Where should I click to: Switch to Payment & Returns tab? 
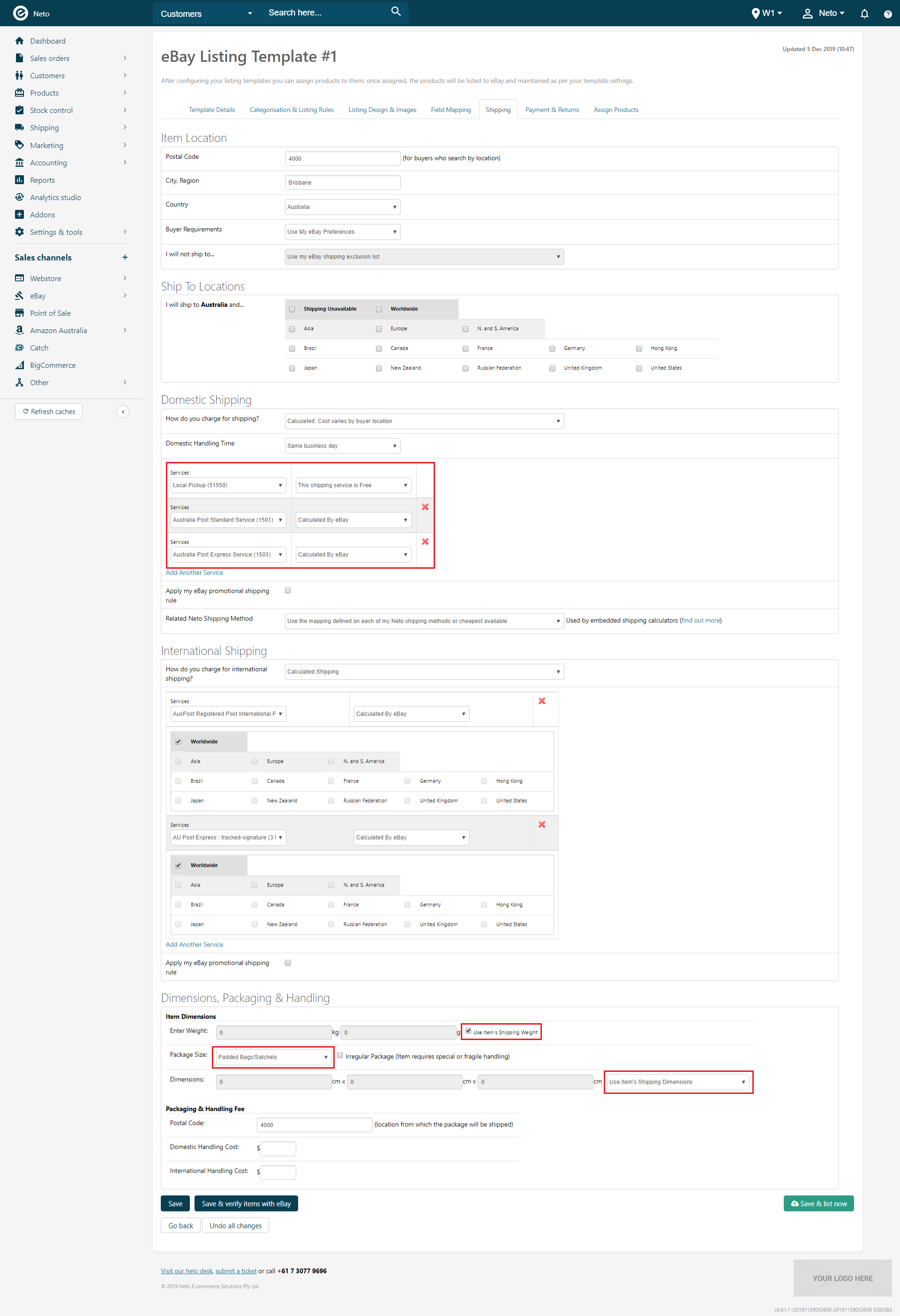click(x=551, y=110)
